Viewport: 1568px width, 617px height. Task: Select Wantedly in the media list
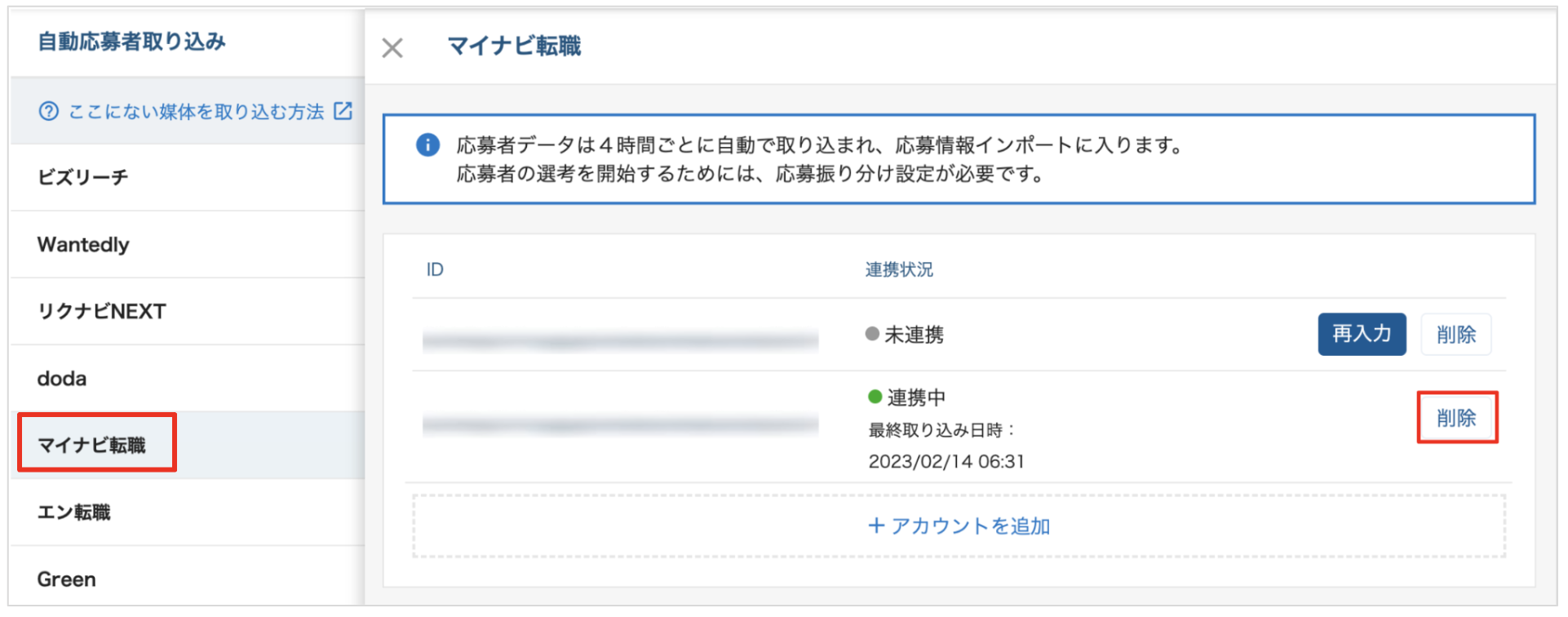click(x=188, y=244)
